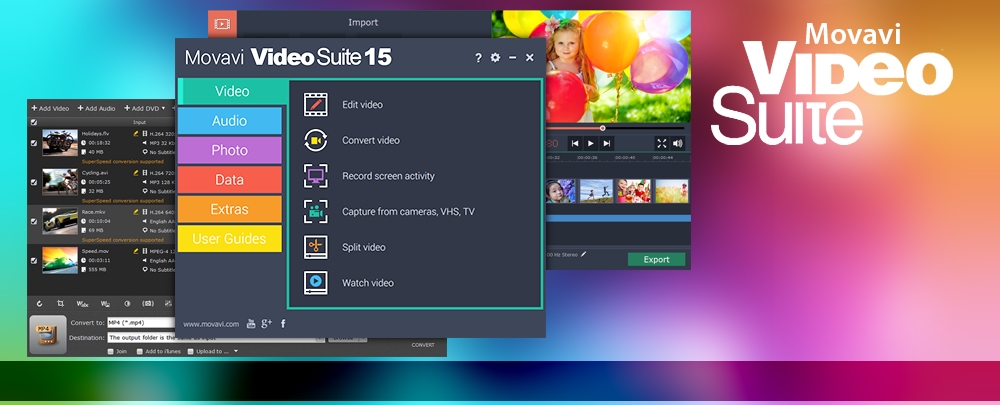This screenshot has width=1000, height=405.
Task: Switch to the Photo tab
Action: pyautogui.click(x=230, y=150)
